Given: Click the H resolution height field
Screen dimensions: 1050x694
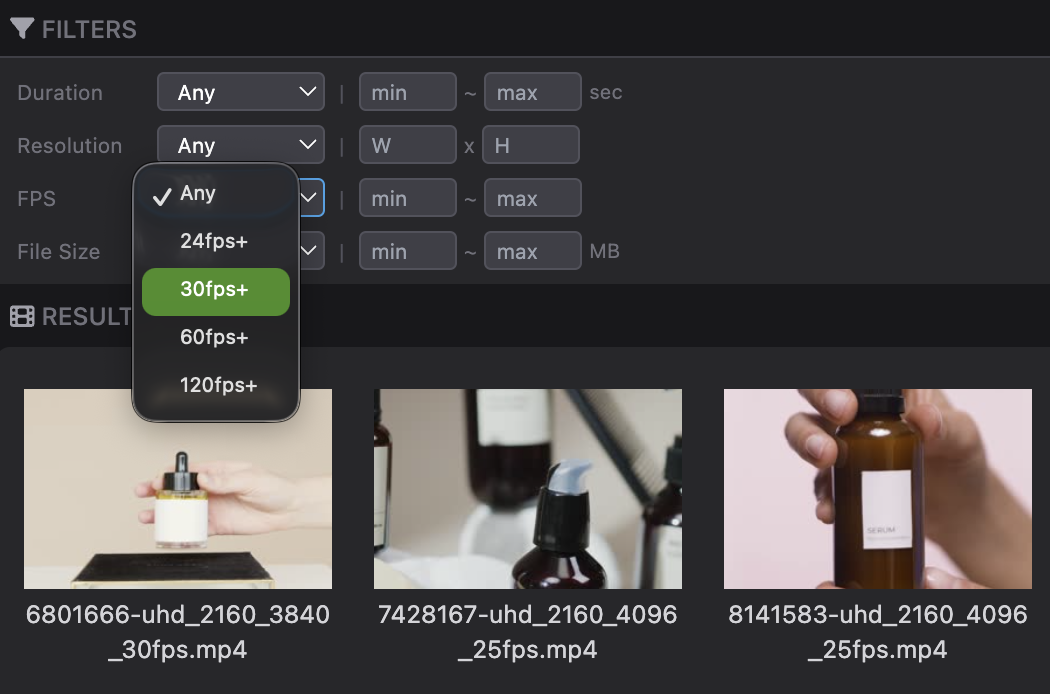Looking at the screenshot, I should click(530, 144).
